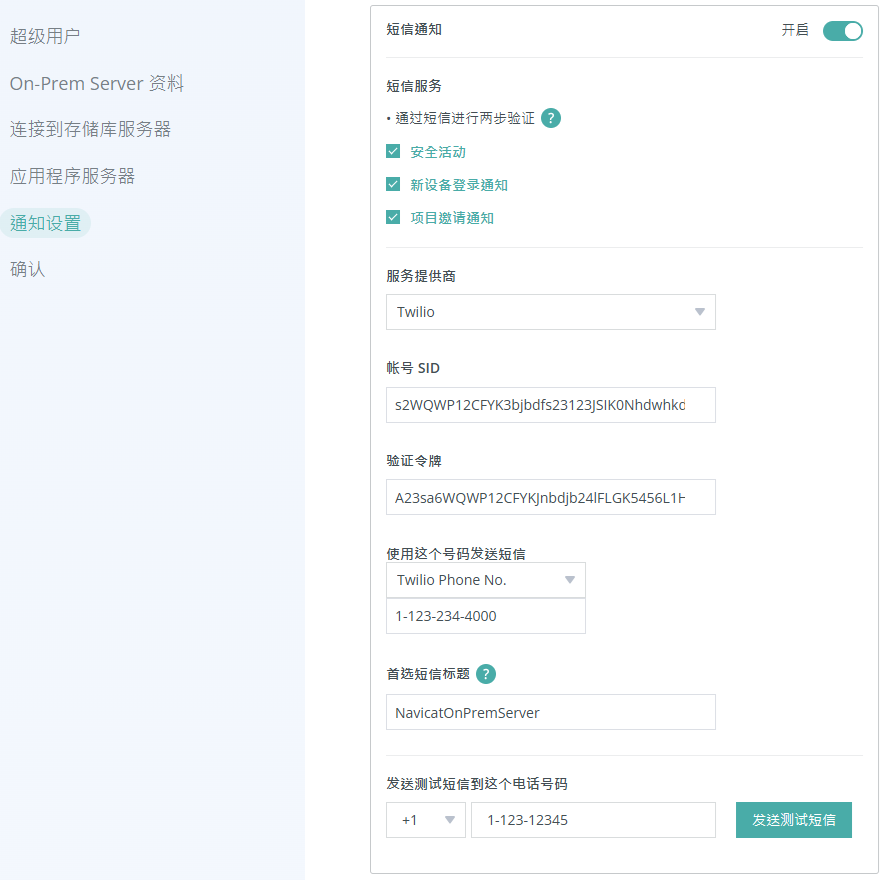Open help for preferred SMS title
Image resolution: width=888 pixels, height=880 pixels.
[486, 674]
